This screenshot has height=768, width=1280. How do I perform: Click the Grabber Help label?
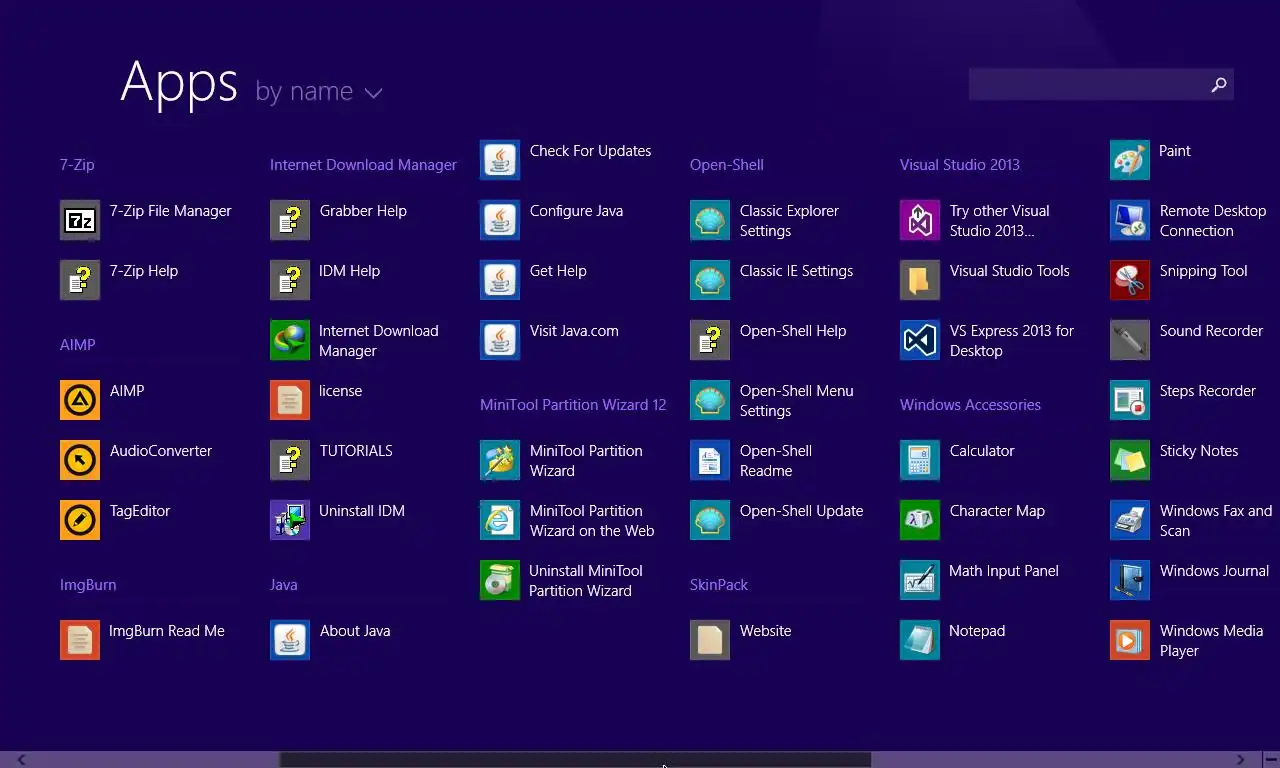point(363,211)
